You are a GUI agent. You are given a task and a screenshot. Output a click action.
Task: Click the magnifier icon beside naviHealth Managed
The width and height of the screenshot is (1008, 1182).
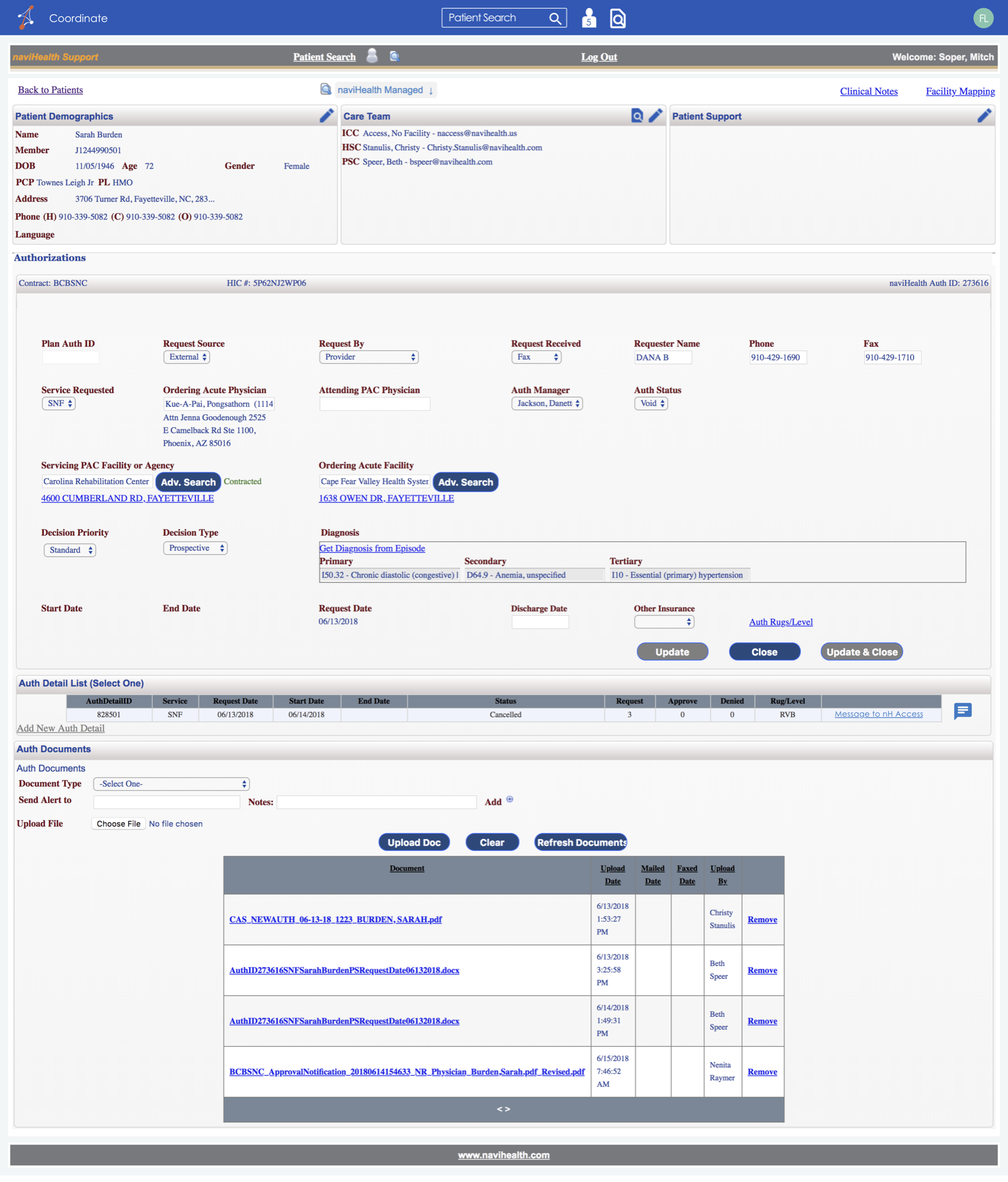coord(326,89)
